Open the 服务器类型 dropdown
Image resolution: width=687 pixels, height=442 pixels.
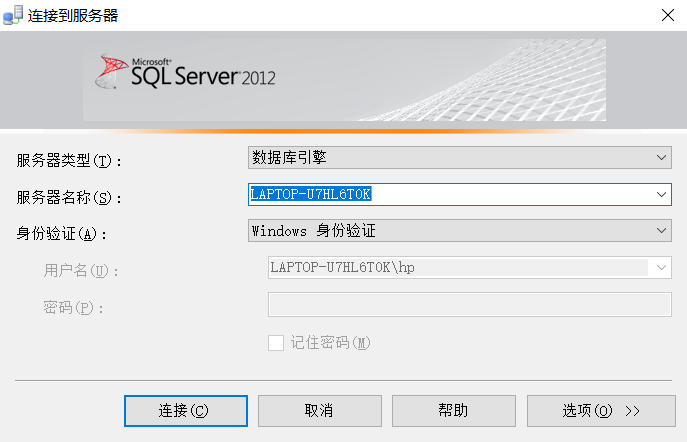click(460, 158)
